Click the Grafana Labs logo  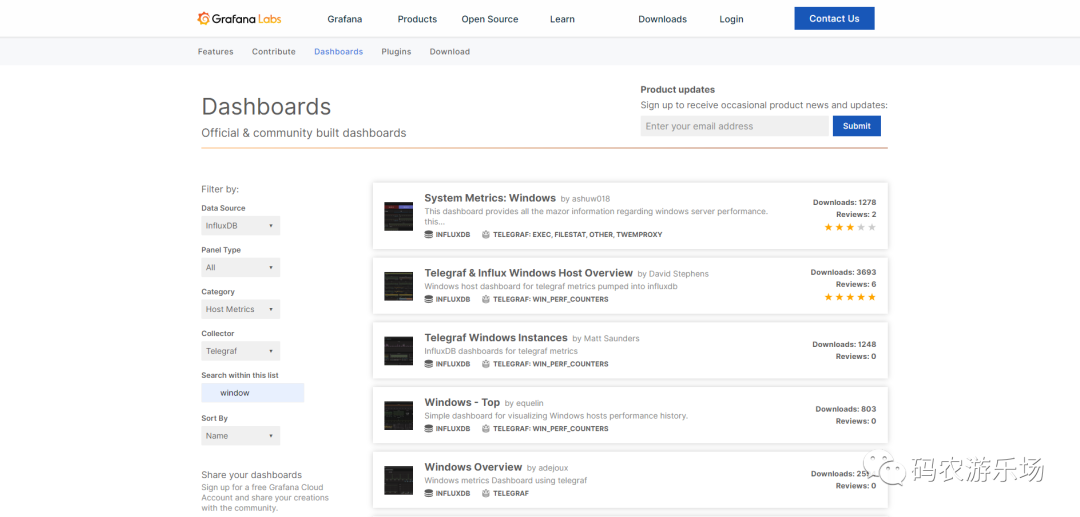point(239,19)
